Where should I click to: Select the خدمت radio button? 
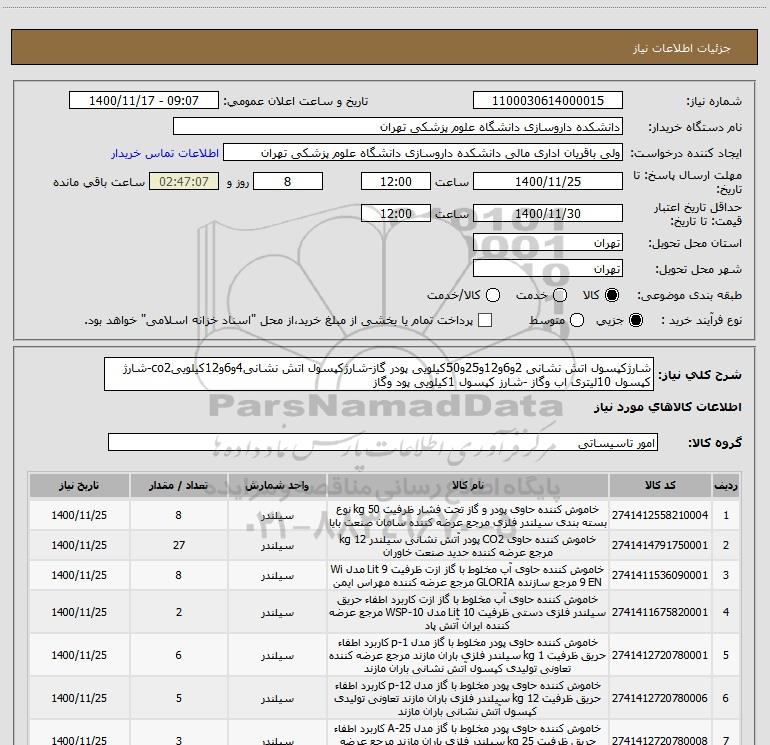(x=560, y=295)
